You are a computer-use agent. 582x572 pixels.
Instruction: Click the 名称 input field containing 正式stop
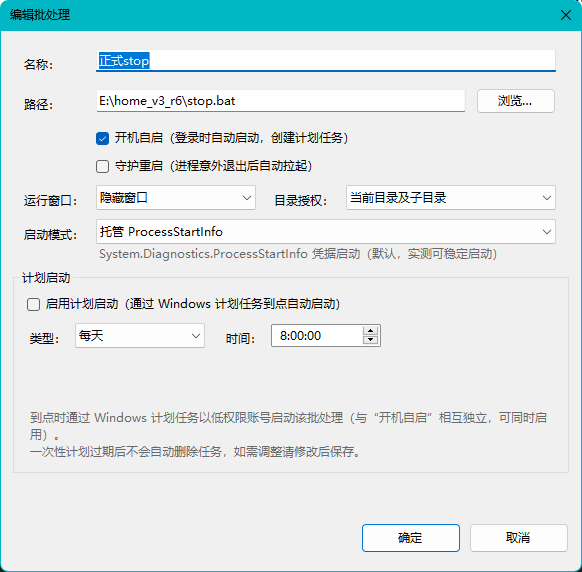tap(326, 61)
